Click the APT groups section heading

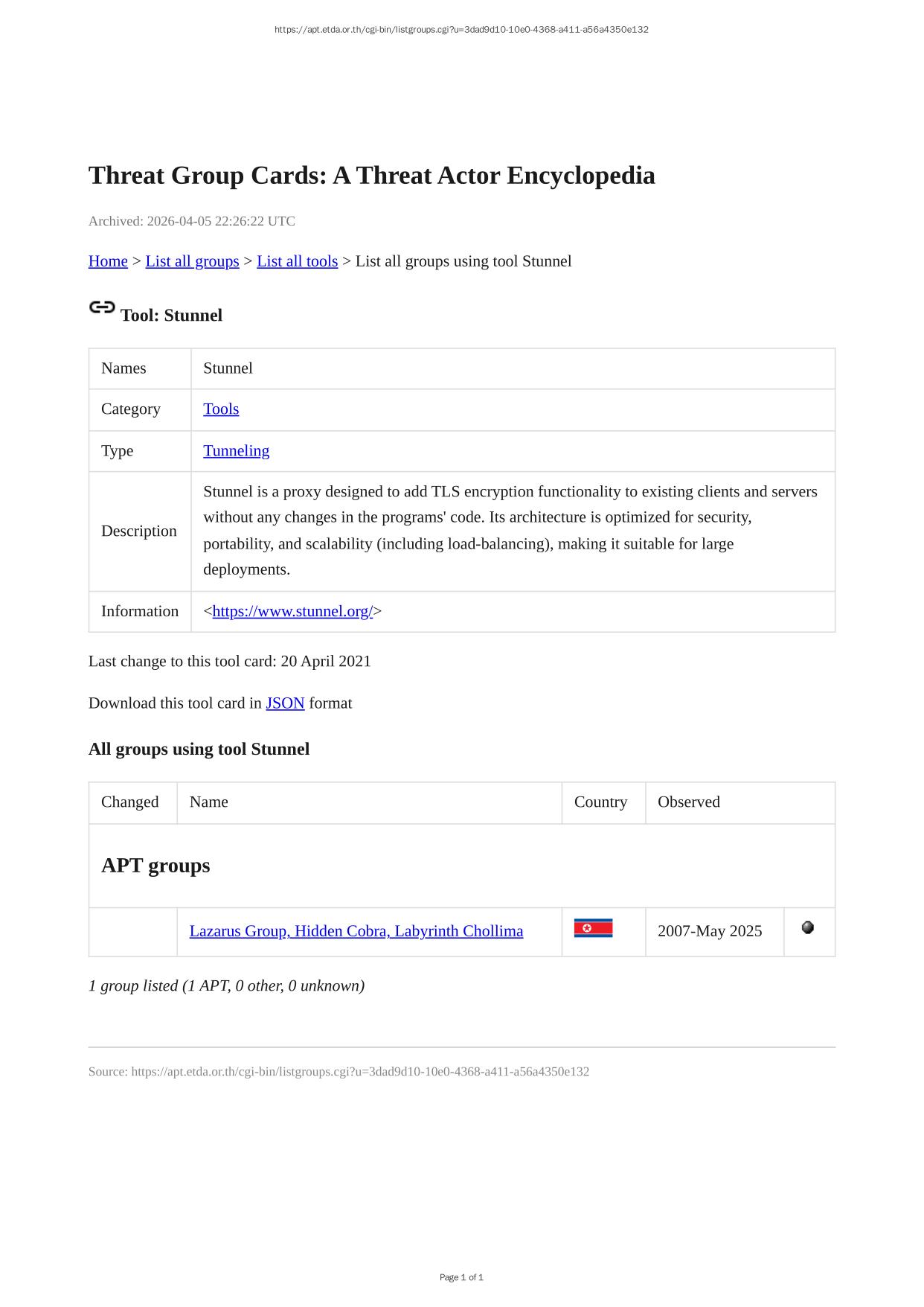[155, 866]
